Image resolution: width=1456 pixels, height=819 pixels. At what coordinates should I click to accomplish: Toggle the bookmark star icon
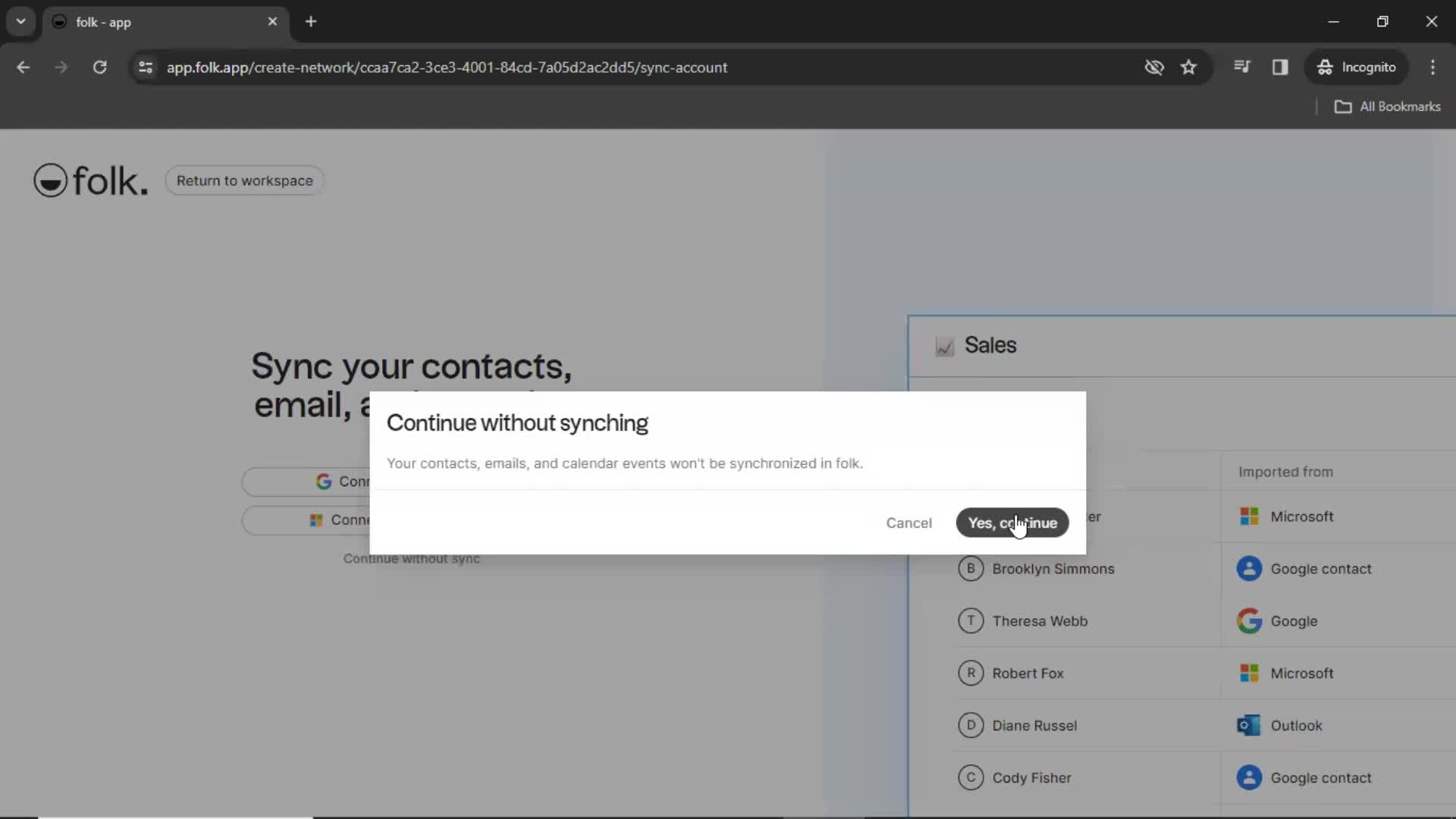point(1190,67)
